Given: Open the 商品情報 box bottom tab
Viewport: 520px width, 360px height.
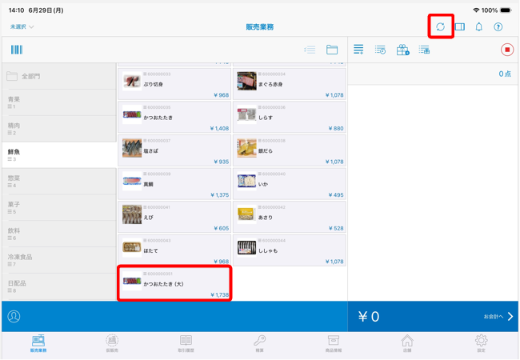Looking at the screenshot, I should click(x=333, y=343).
